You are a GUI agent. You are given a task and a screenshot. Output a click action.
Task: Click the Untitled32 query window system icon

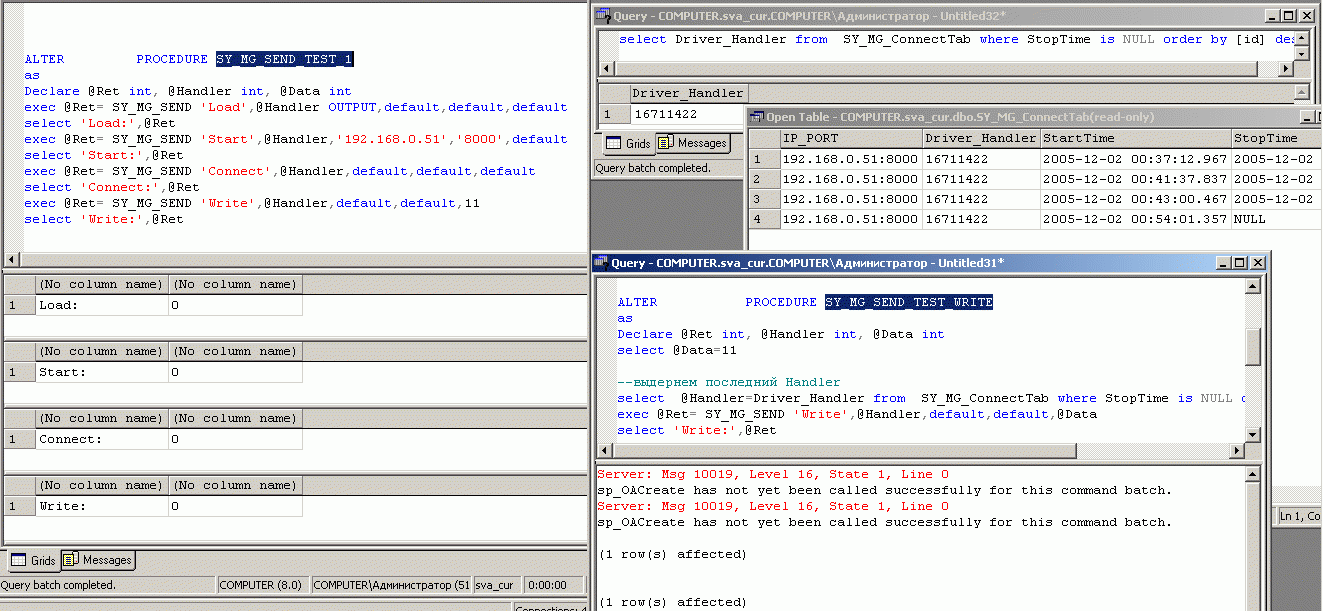[603, 15]
